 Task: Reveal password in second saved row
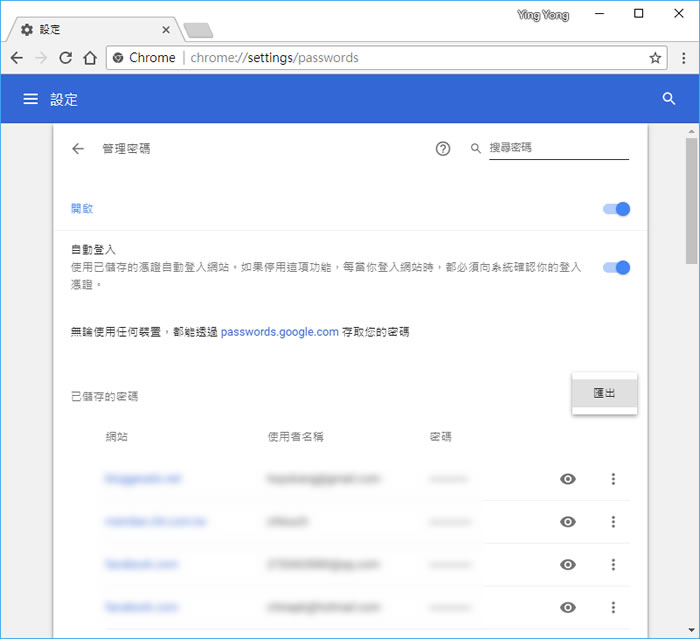point(568,522)
